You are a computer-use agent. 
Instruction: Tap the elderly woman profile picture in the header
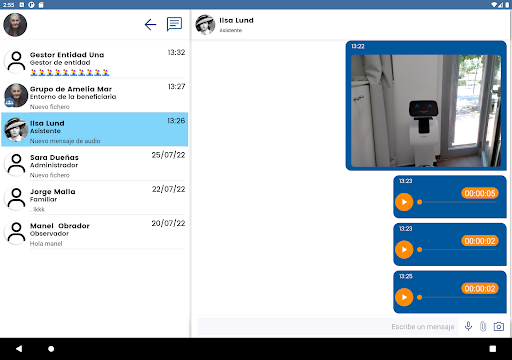pyautogui.click(x=15, y=25)
